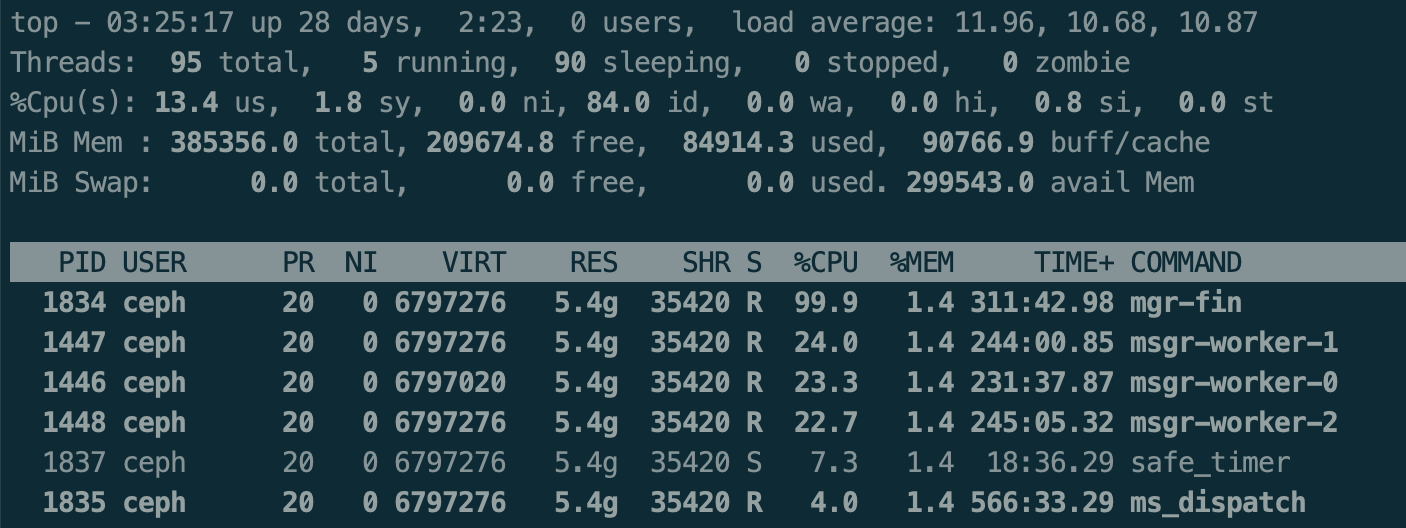Image resolution: width=1406 pixels, height=528 pixels.
Task: Select the msgr-worker-1 command entry
Action: (x=1234, y=343)
